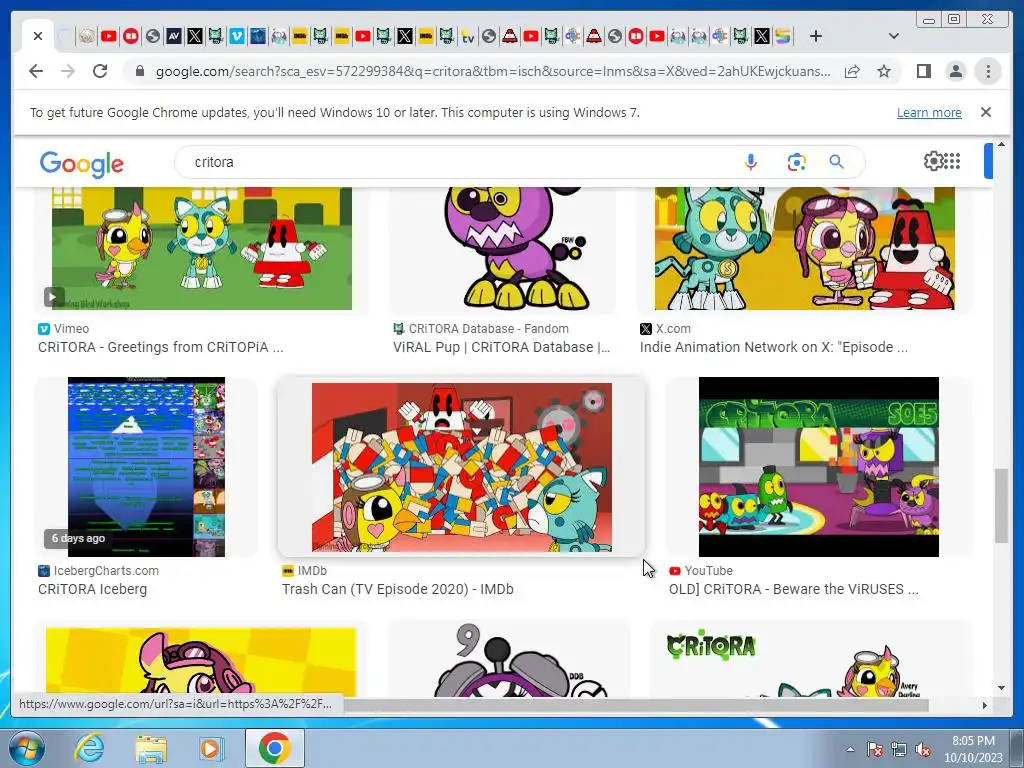Search by image with Google Lens

tap(796, 162)
